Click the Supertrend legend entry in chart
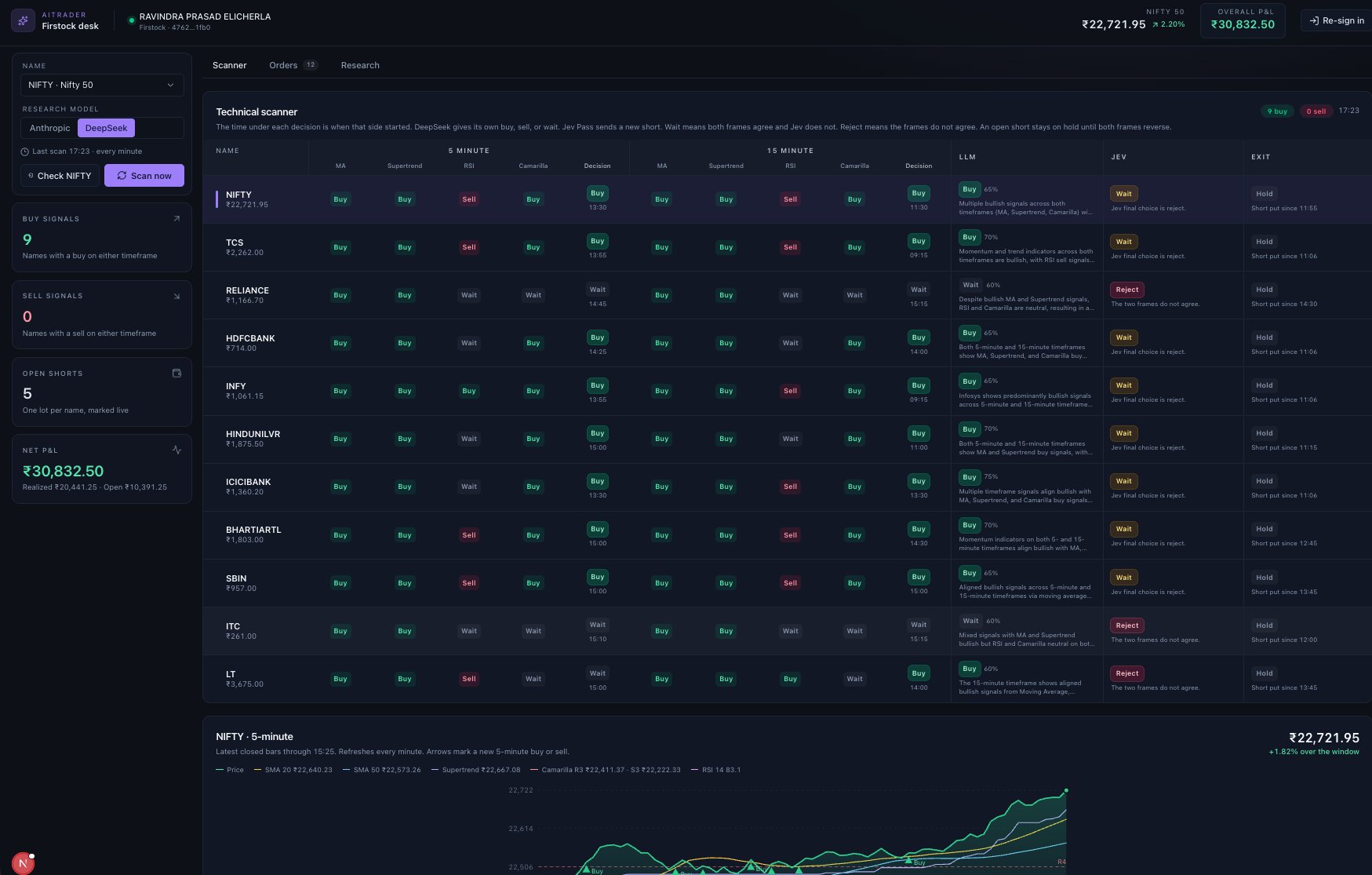This screenshot has height=875, width=1372. pyautogui.click(x=475, y=770)
